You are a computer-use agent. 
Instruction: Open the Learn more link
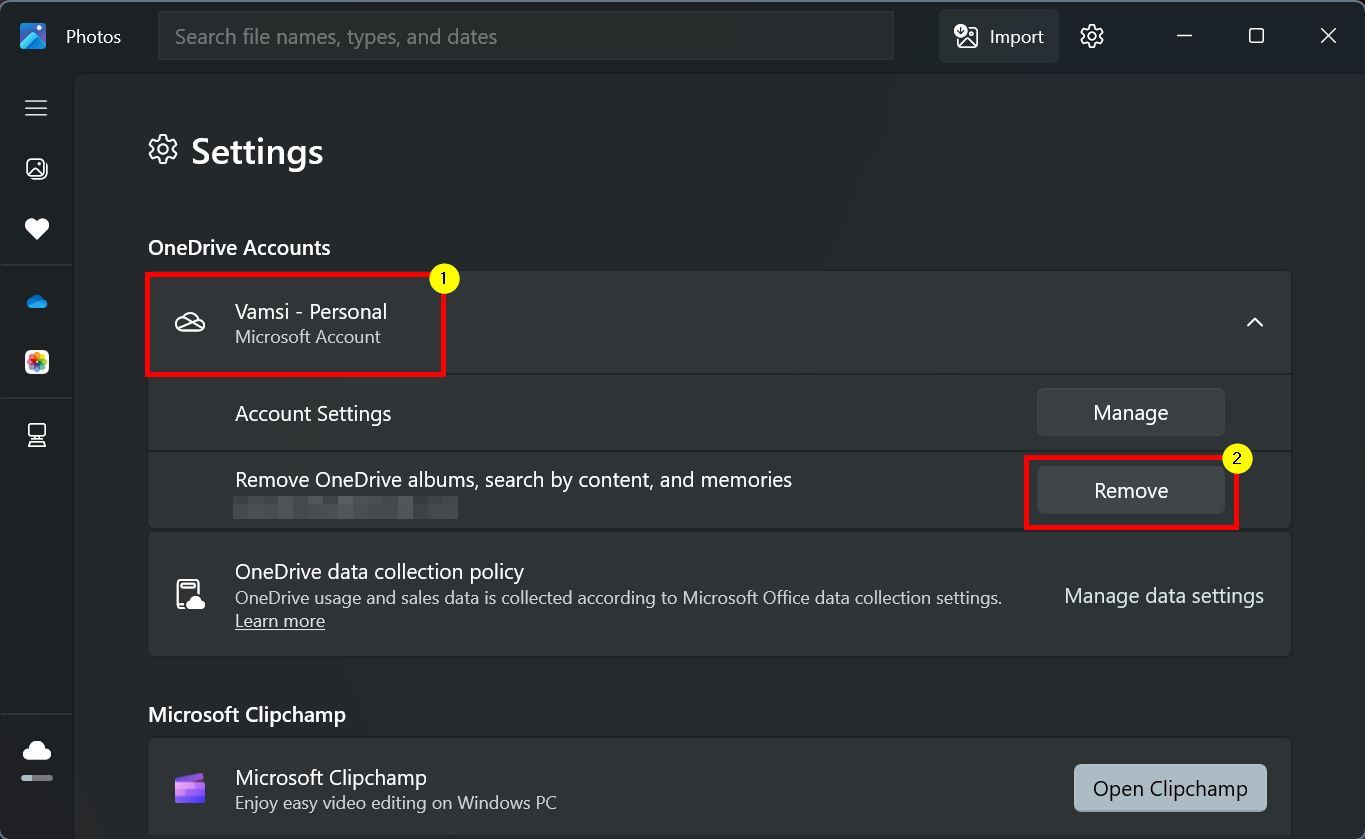(x=280, y=621)
